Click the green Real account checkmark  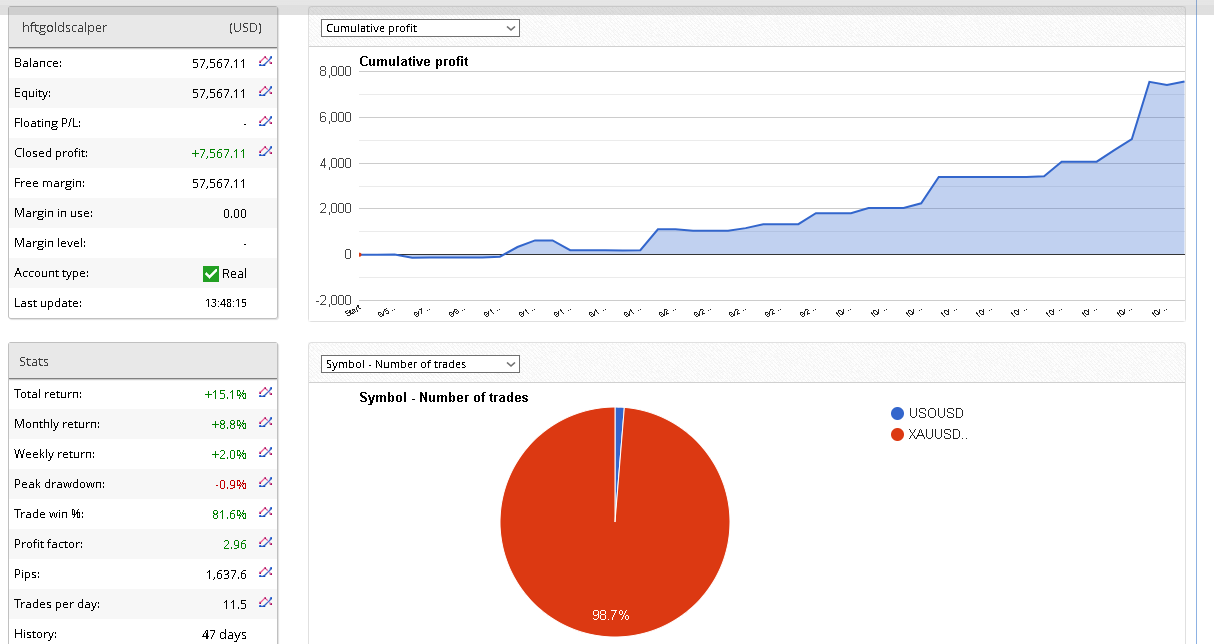click(211, 273)
